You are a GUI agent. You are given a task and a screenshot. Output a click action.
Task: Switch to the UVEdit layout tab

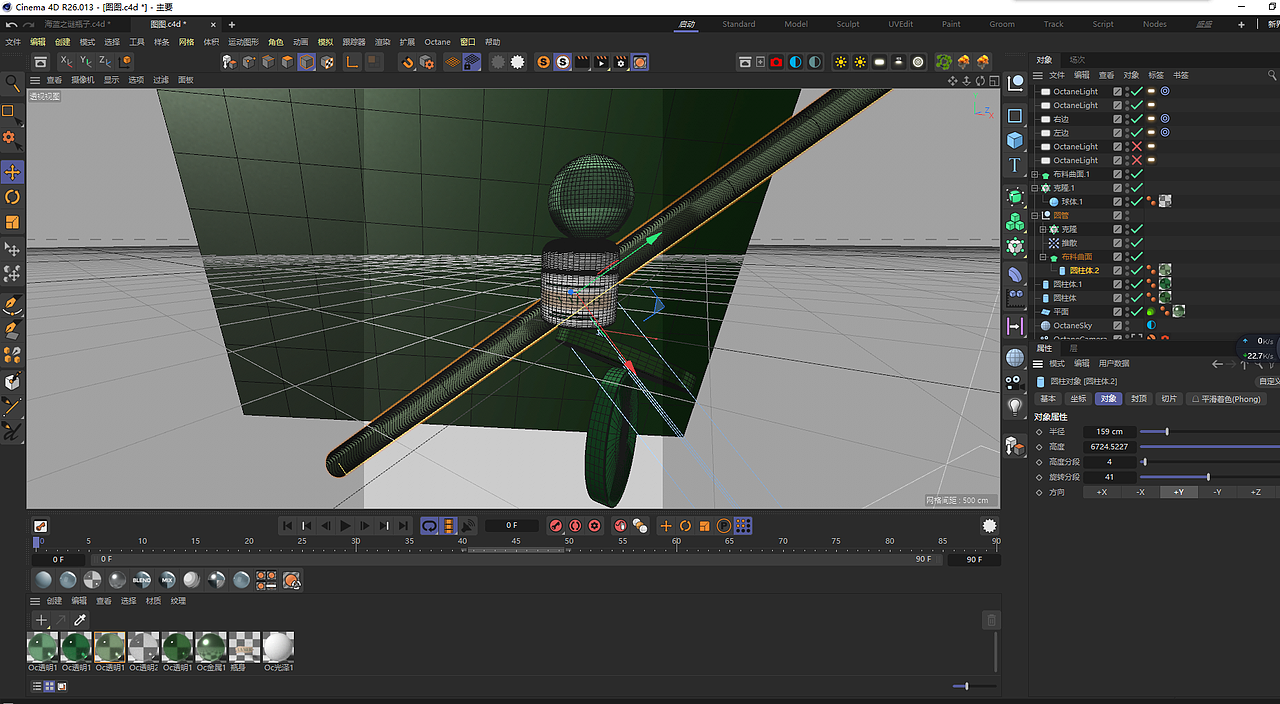(900, 24)
